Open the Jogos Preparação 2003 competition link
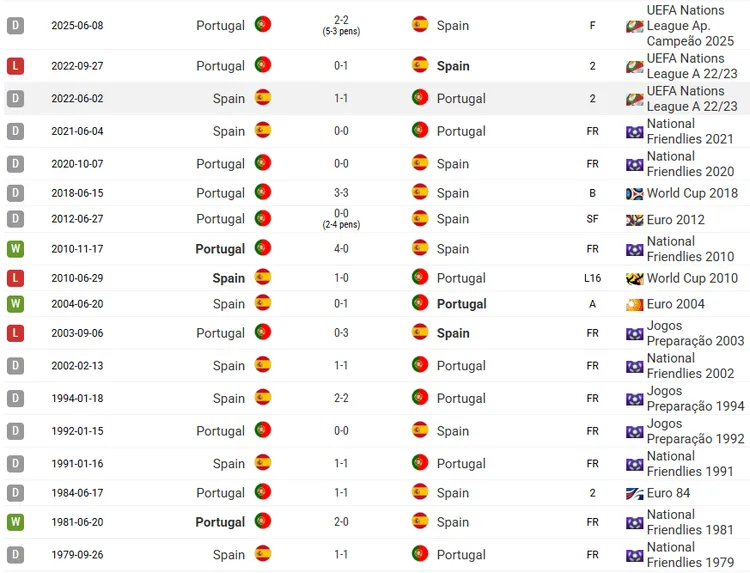 695,333
